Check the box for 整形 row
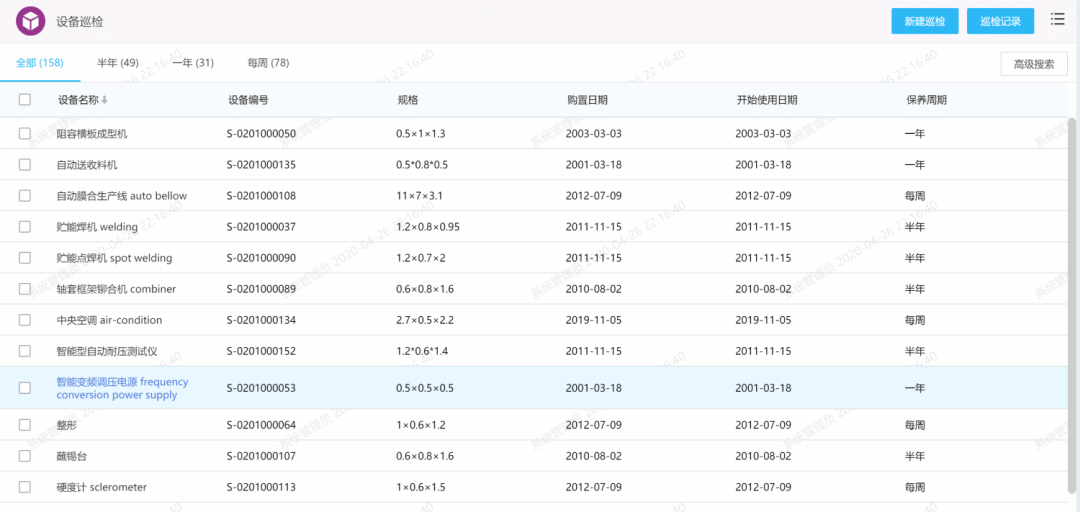The image size is (1080, 512). coord(25,425)
